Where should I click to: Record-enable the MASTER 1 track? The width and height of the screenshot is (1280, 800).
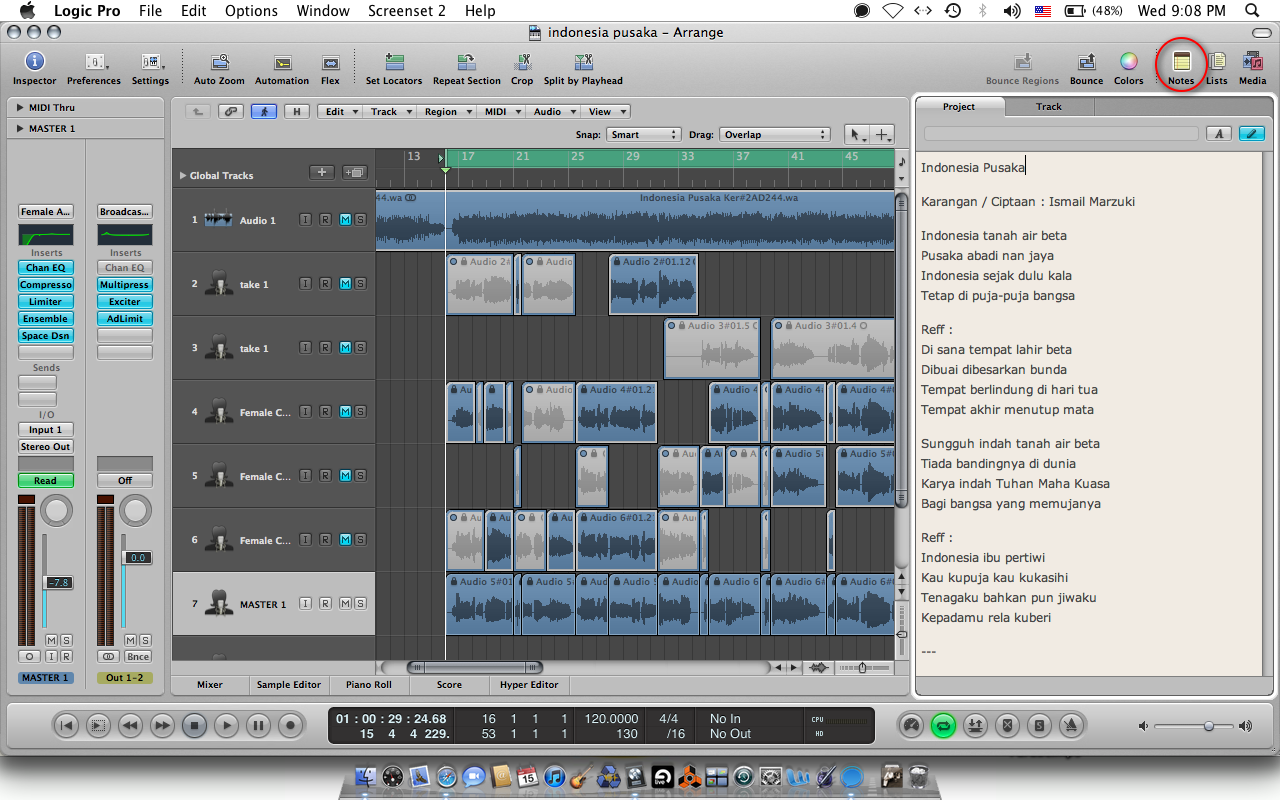click(x=325, y=604)
